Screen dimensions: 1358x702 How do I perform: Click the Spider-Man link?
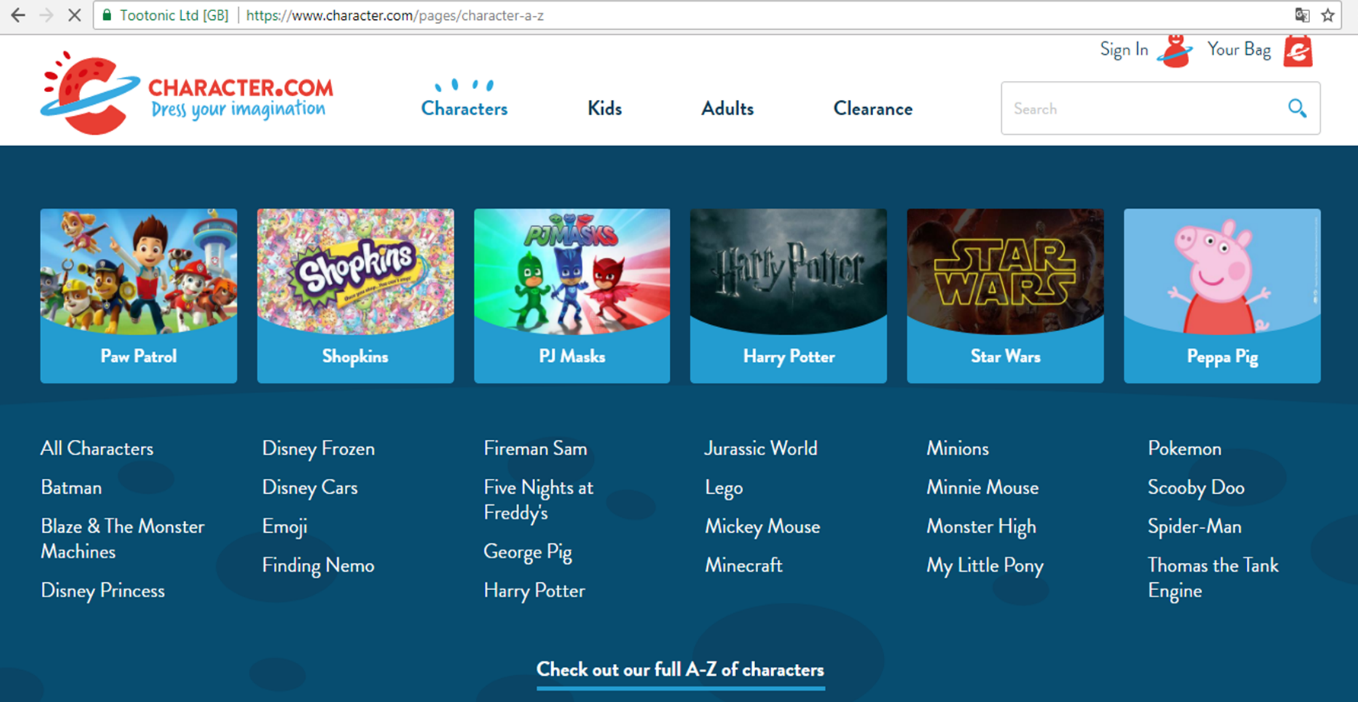click(1195, 527)
